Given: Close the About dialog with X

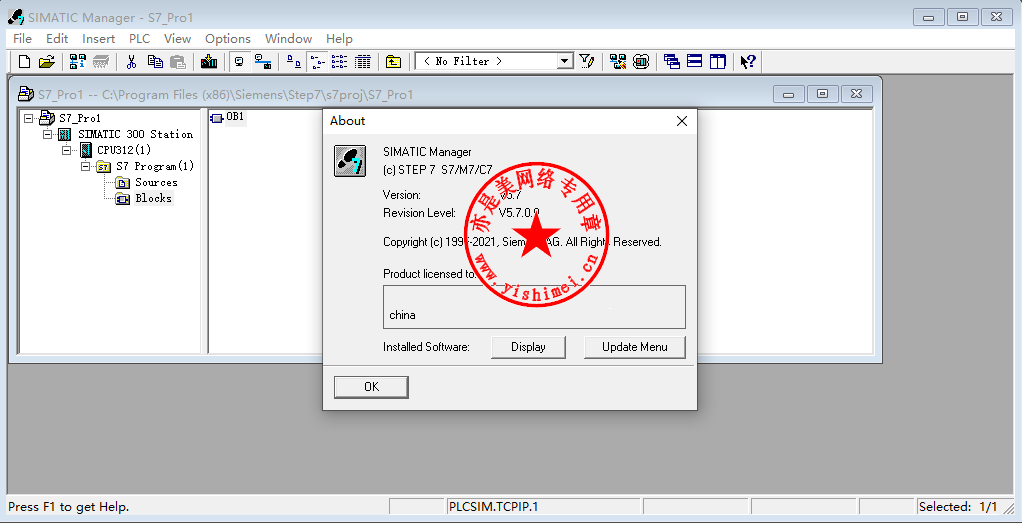Looking at the screenshot, I should tap(682, 121).
